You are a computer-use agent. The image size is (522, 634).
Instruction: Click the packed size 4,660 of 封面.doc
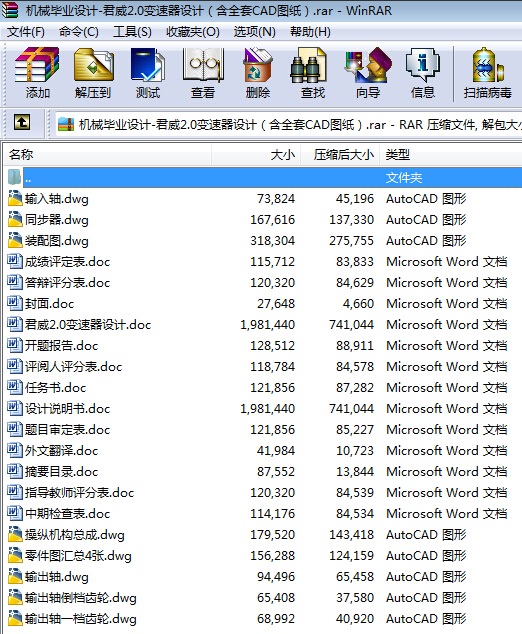[x=358, y=304]
